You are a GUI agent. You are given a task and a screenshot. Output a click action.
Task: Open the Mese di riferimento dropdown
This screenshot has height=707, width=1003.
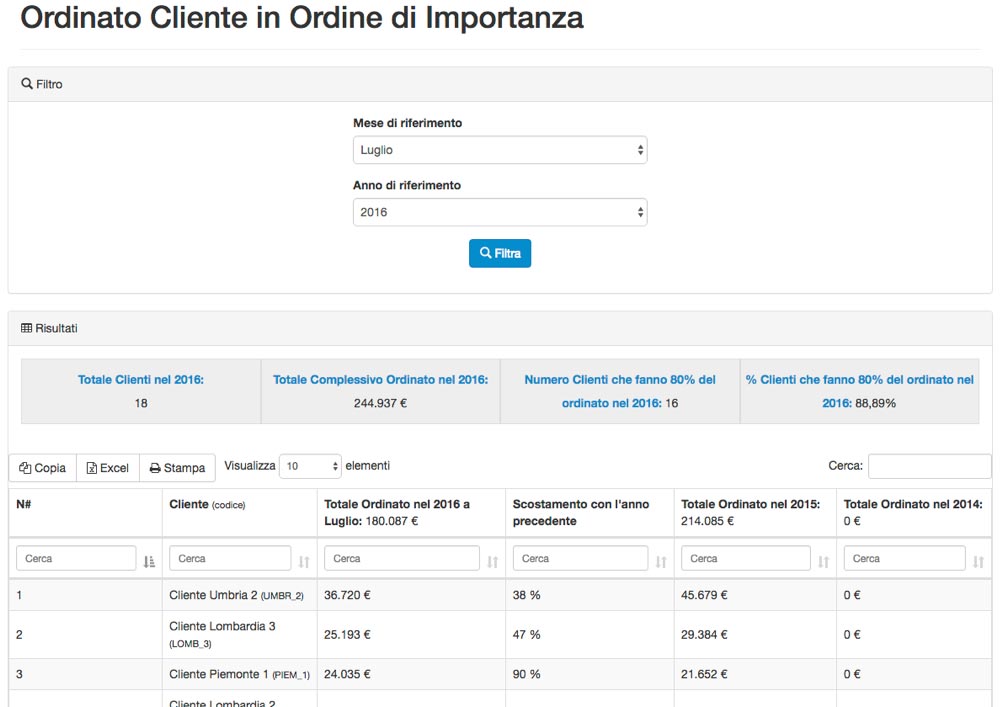pos(500,150)
